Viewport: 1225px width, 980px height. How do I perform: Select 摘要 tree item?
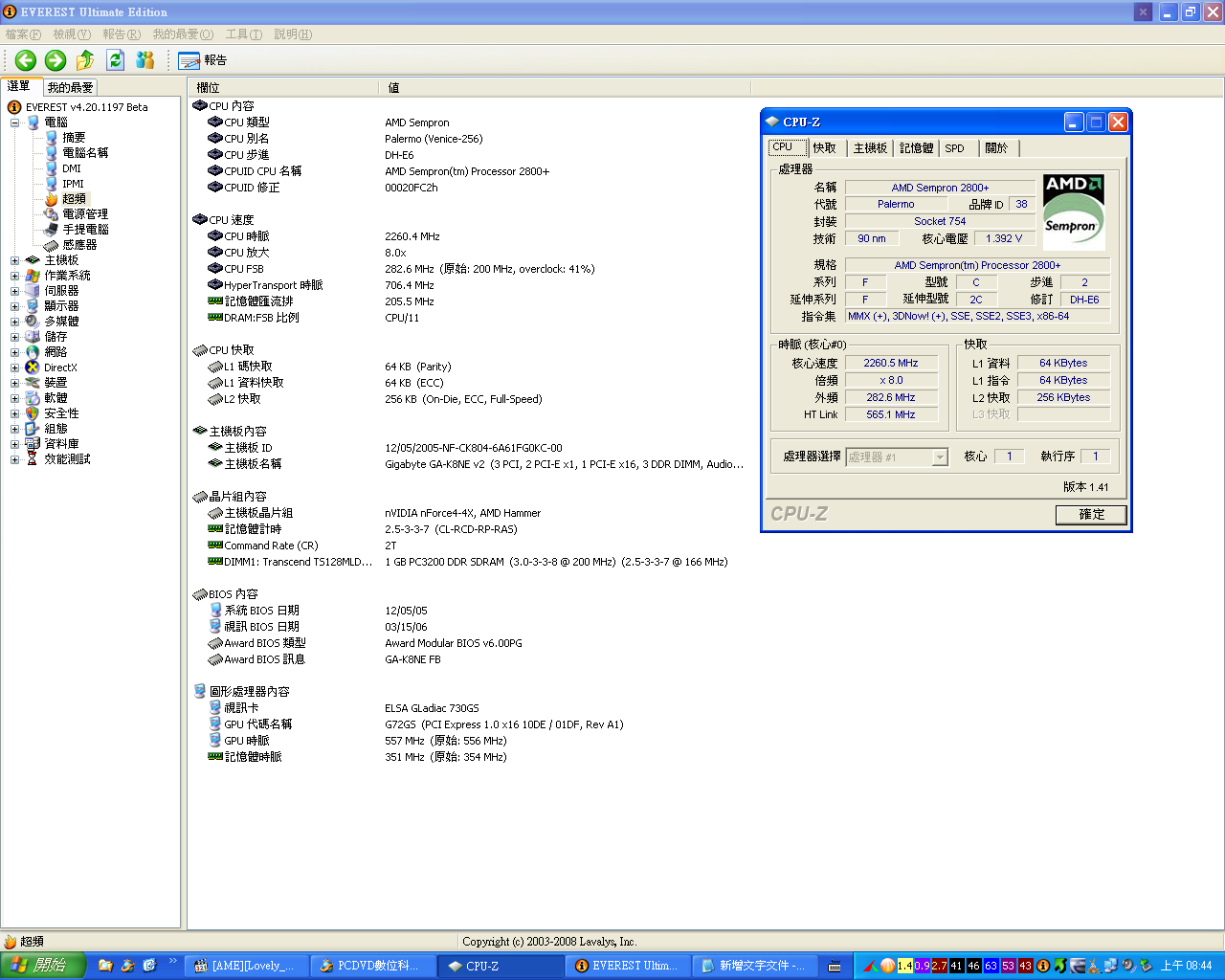pyautogui.click(x=74, y=138)
